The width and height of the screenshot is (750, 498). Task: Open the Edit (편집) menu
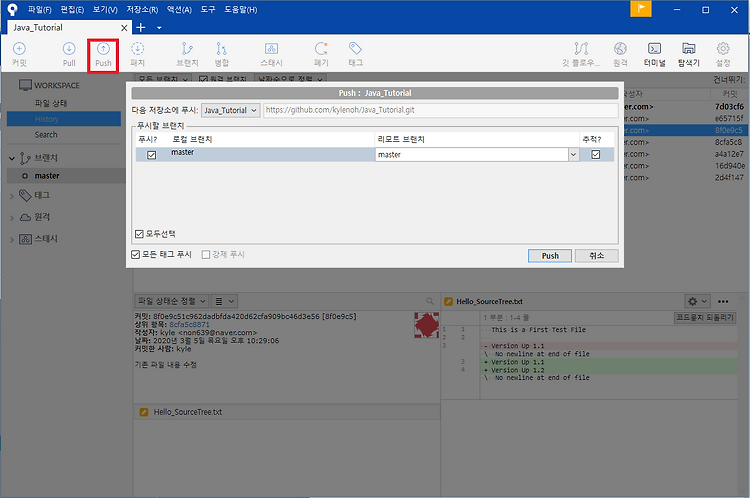72,10
